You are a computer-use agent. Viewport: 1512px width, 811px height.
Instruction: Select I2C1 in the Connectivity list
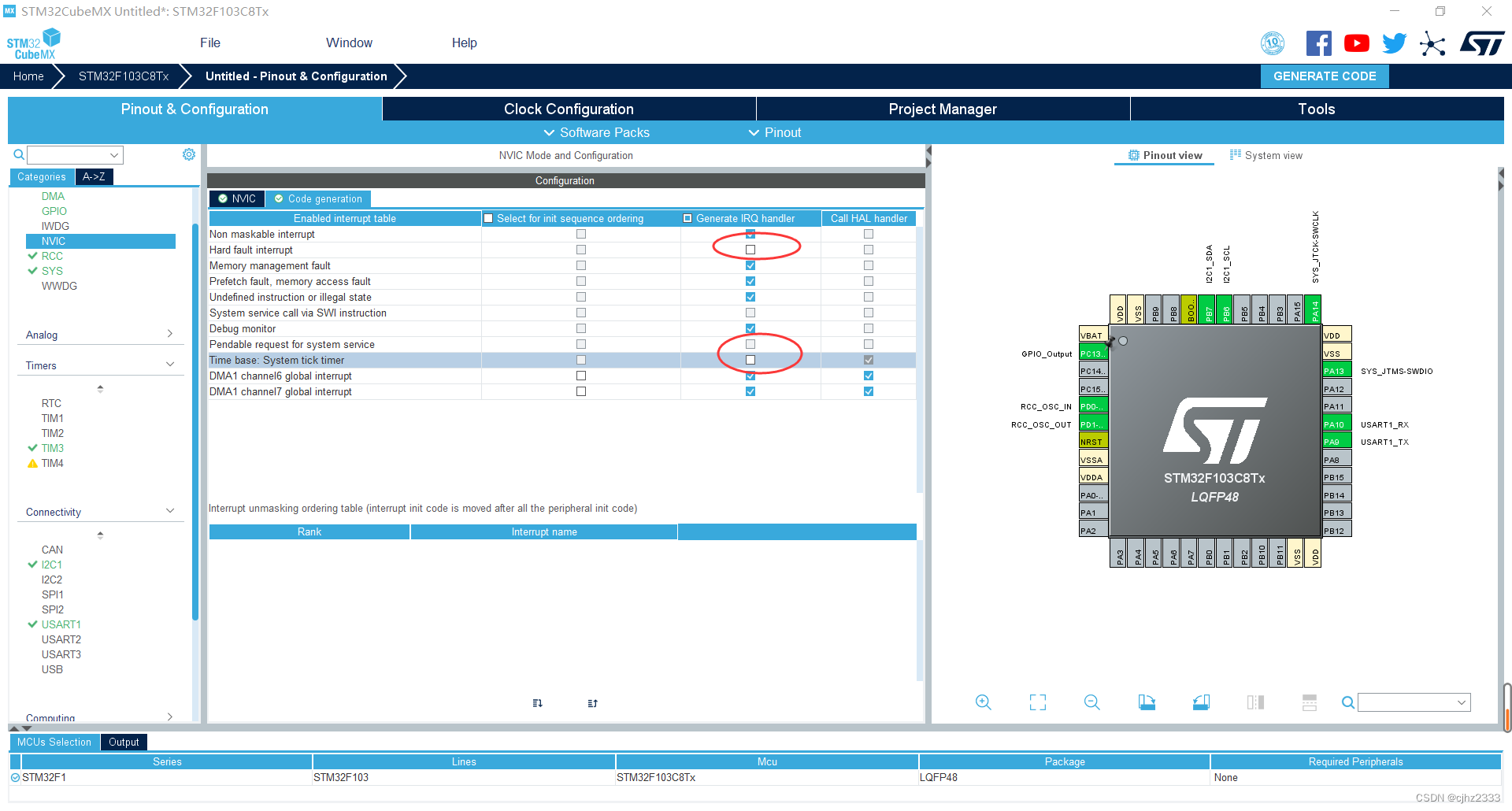click(x=51, y=565)
